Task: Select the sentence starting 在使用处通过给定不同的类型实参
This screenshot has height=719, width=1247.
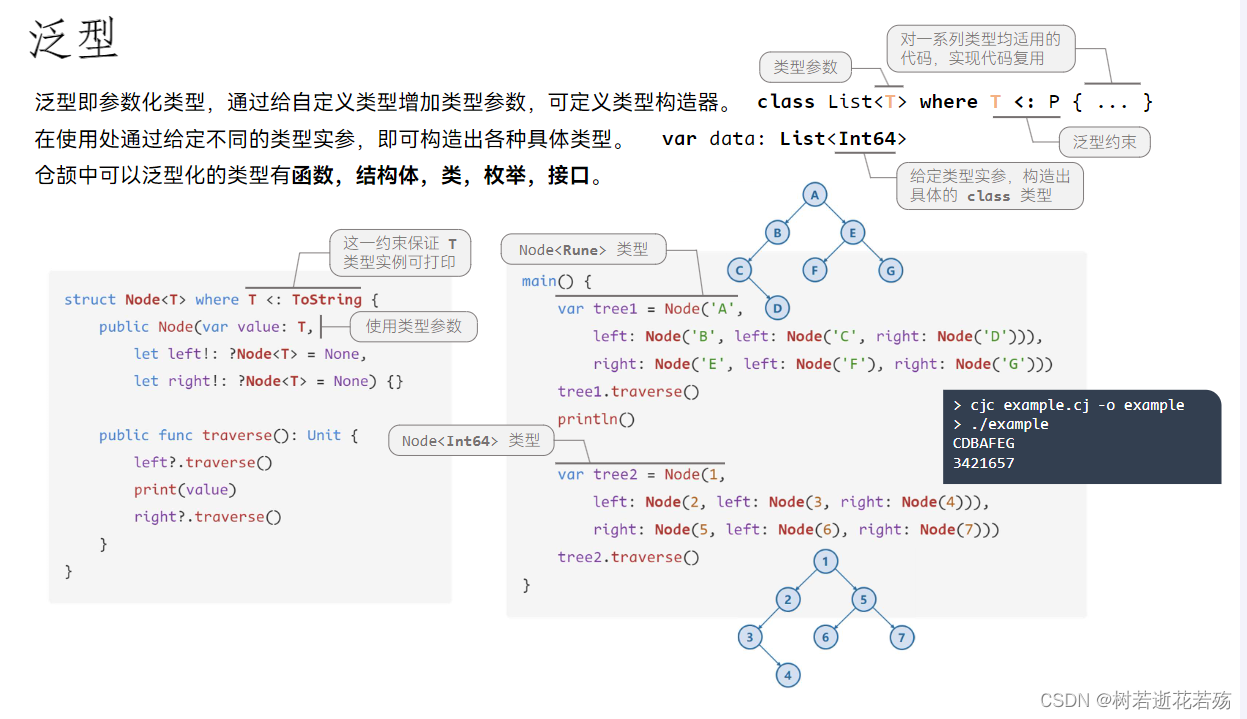Action: point(330,139)
